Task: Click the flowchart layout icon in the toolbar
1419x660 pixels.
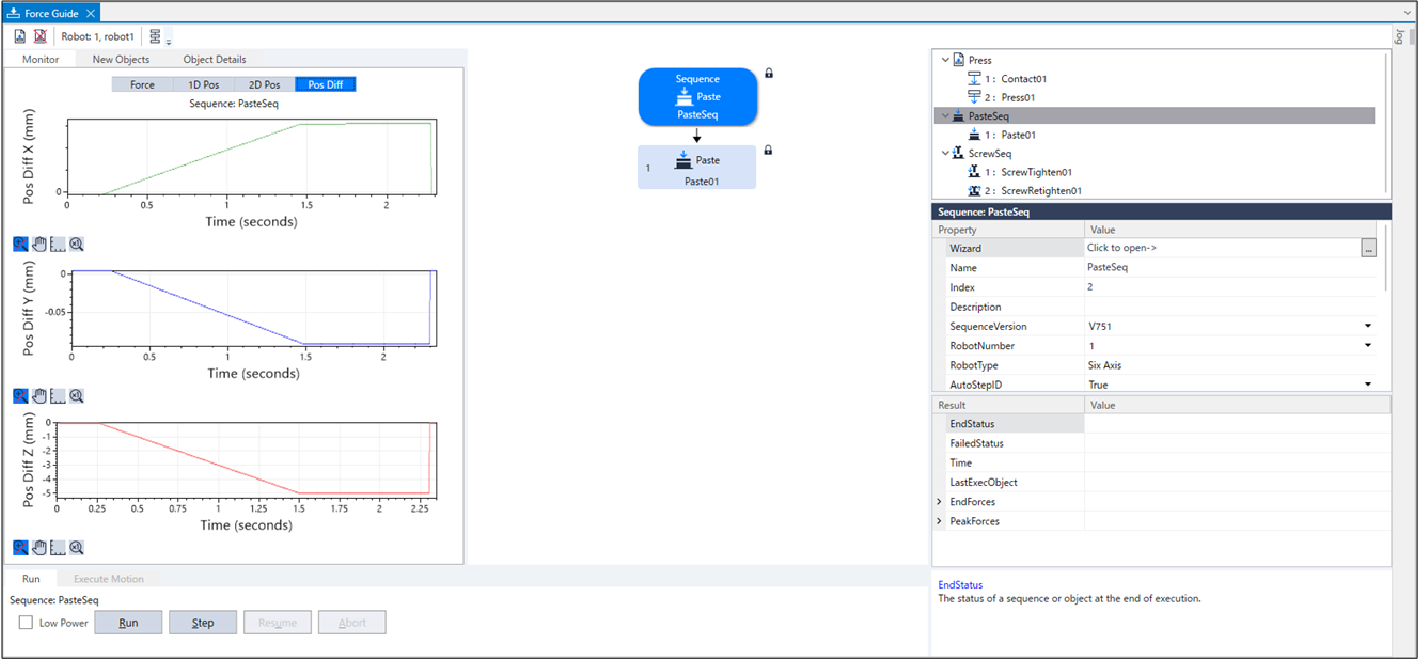Action: (156, 37)
